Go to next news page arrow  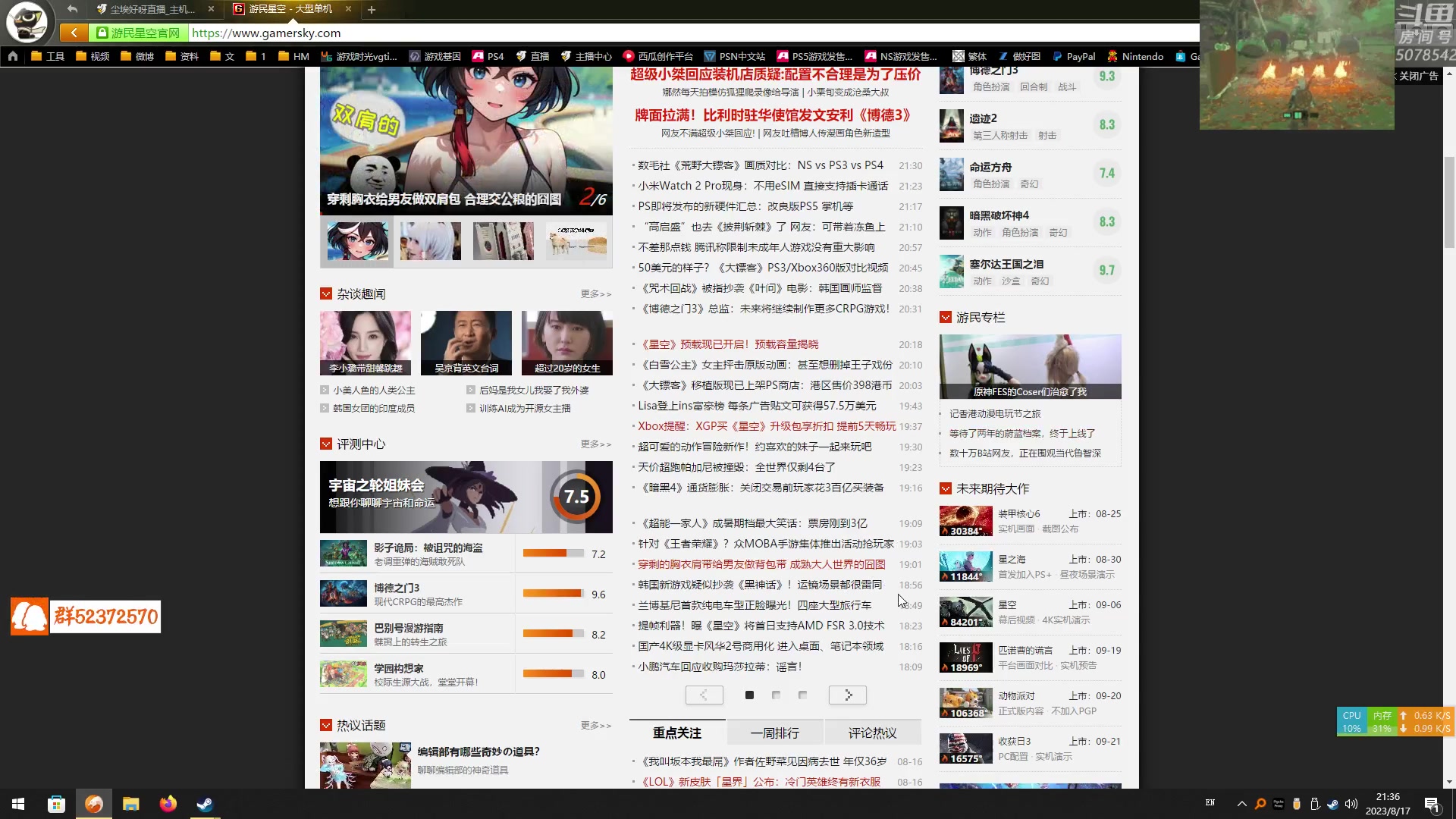(848, 695)
